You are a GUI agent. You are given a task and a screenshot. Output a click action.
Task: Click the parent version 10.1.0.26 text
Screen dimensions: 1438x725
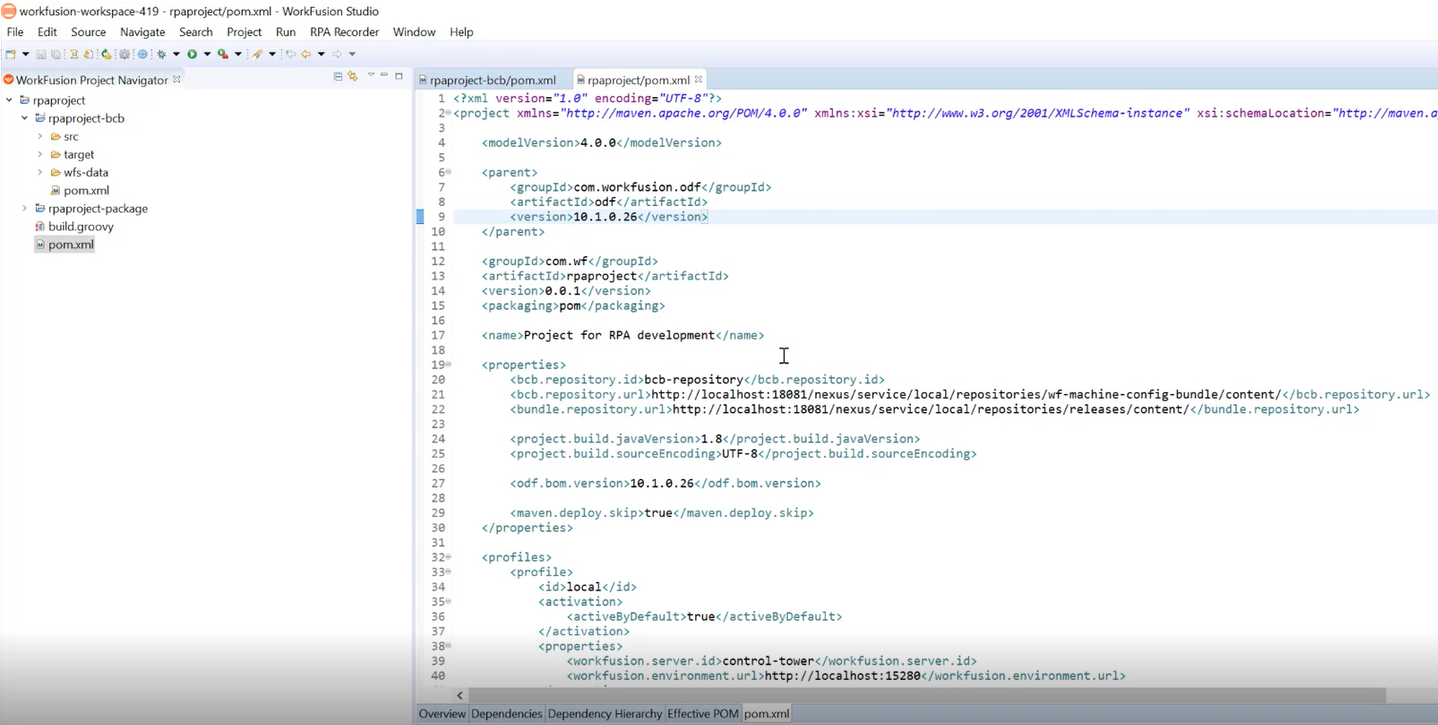tap(605, 217)
